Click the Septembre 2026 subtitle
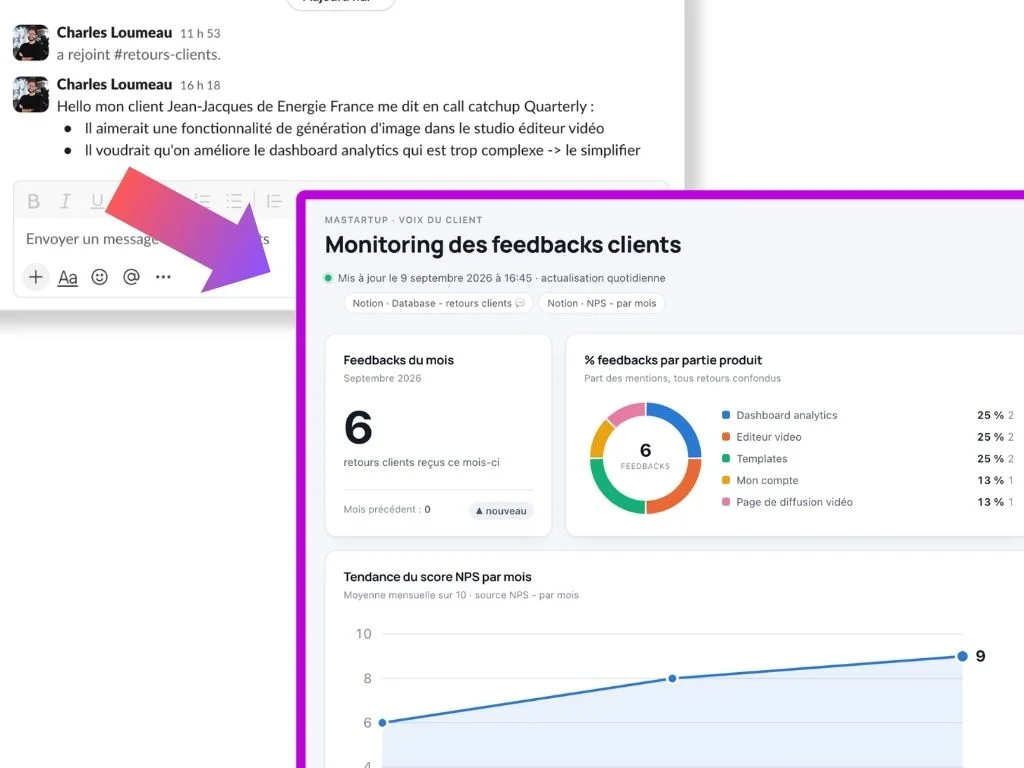This screenshot has width=1024, height=768. 382,378
